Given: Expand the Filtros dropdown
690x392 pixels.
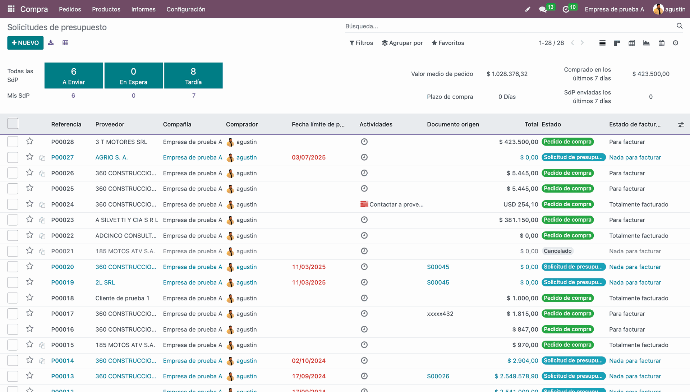Looking at the screenshot, I should 361,43.
